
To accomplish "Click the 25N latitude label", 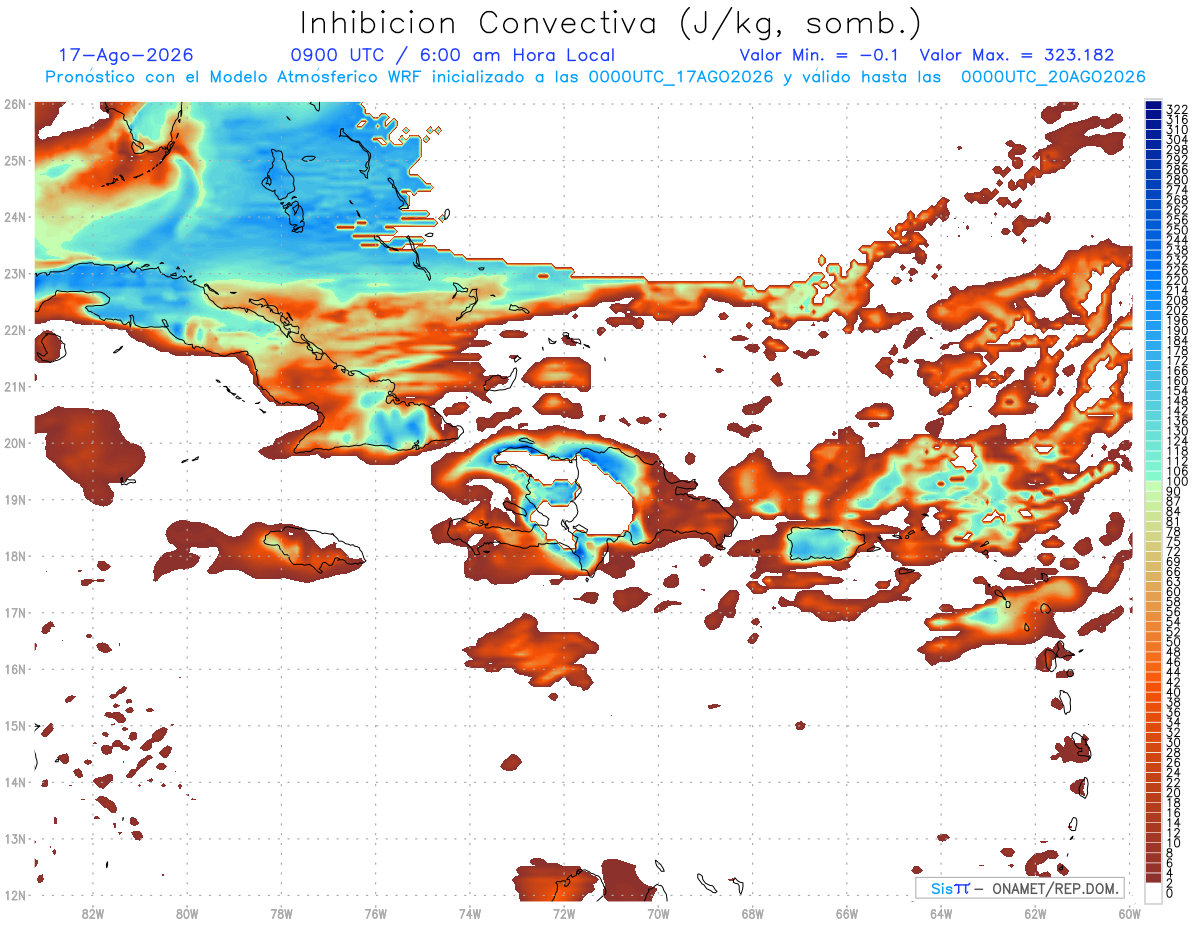I will 15,160.
